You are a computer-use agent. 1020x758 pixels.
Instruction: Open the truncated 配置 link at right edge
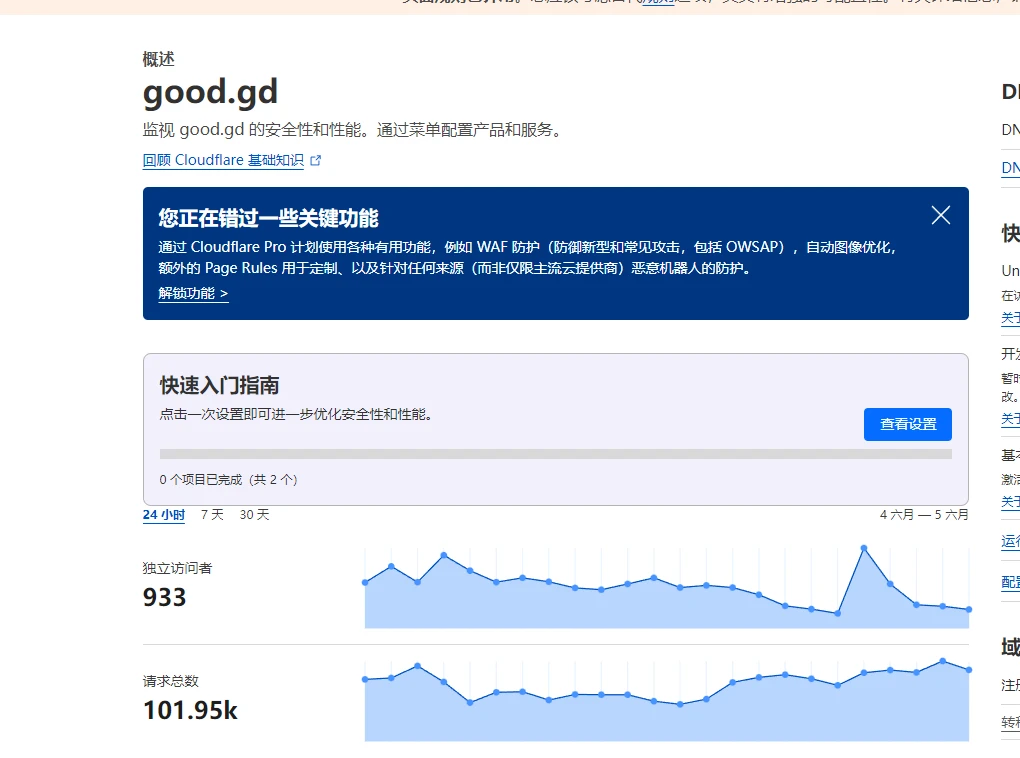[x=1010, y=582]
